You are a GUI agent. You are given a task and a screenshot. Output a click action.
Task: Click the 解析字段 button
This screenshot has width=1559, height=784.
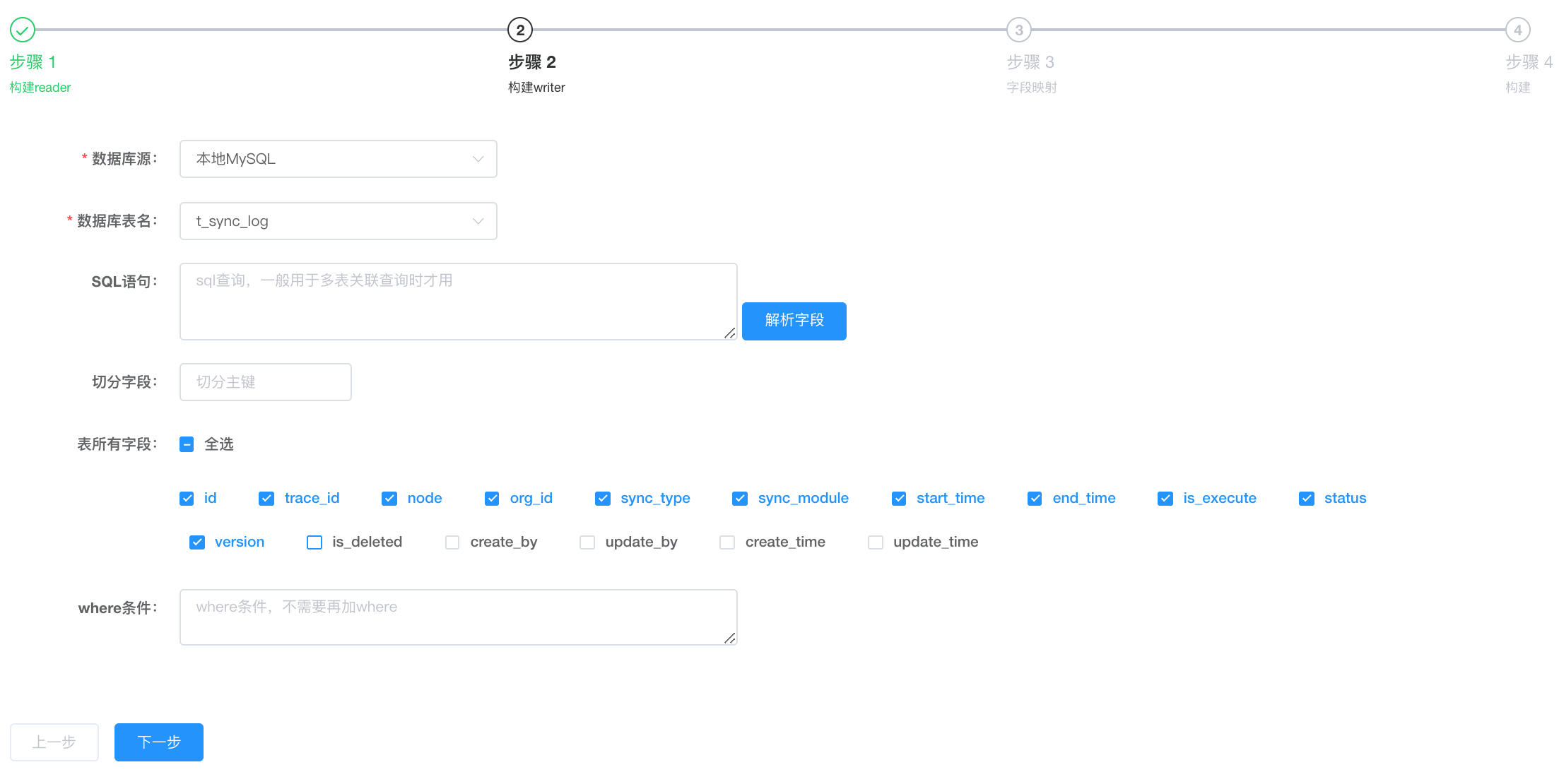pyautogui.click(x=794, y=321)
